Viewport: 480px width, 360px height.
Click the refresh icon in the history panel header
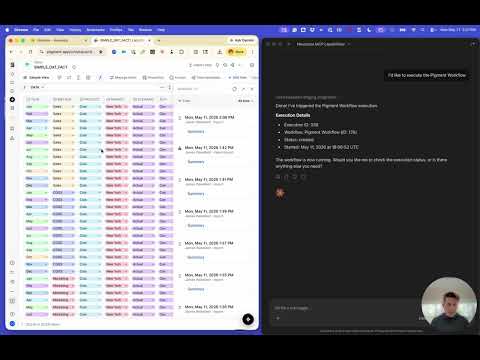pos(235,89)
